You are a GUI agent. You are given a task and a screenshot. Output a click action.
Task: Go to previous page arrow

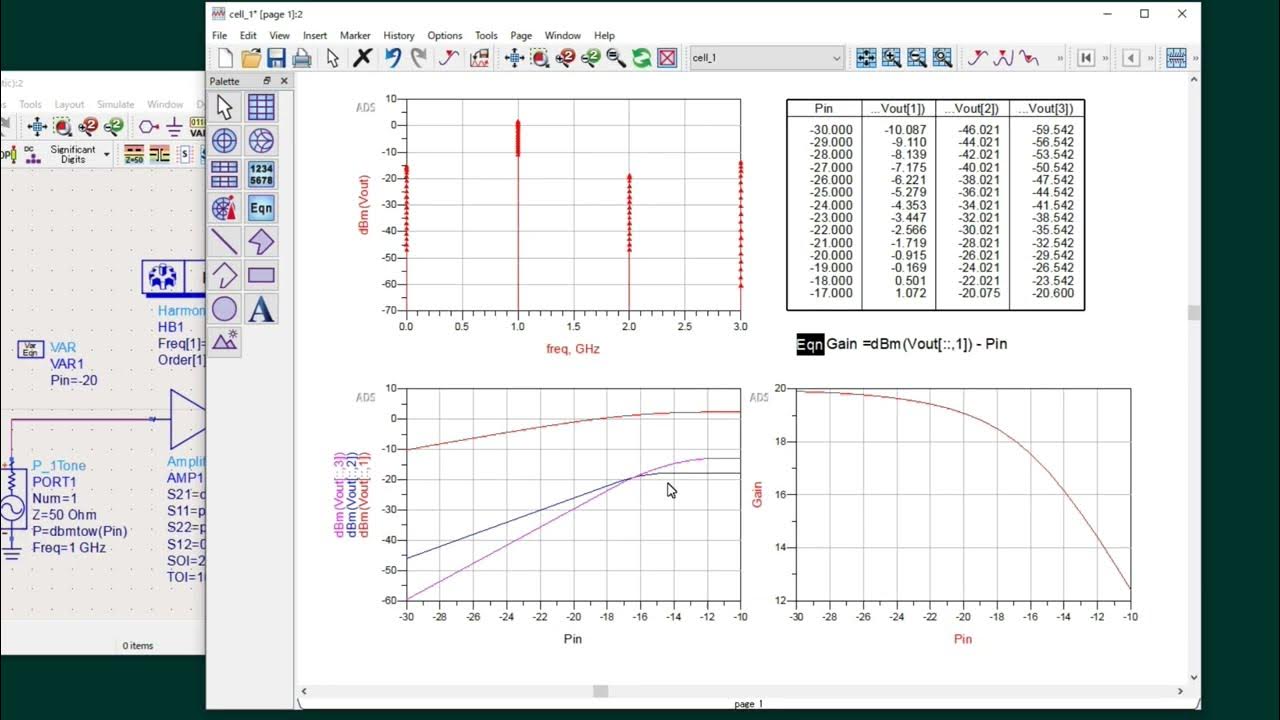coord(1131,58)
